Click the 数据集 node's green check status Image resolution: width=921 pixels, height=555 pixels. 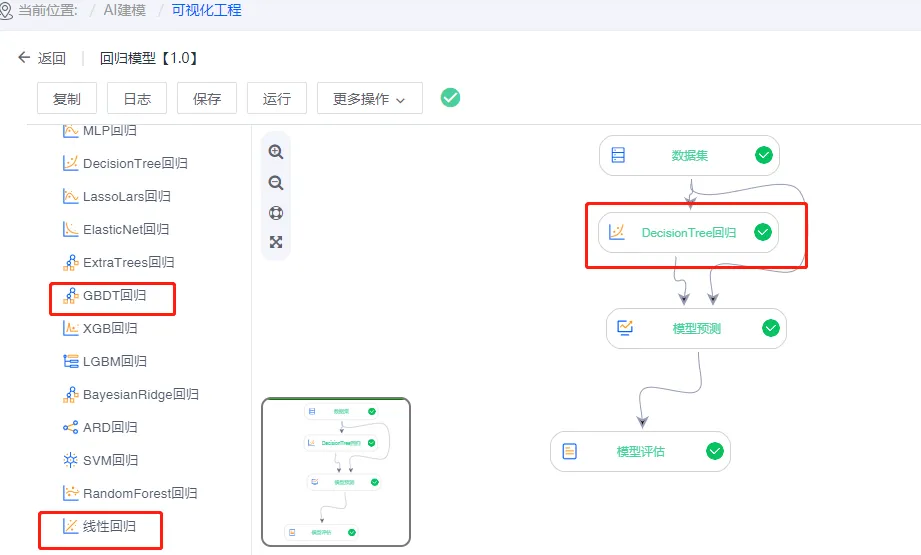pos(764,155)
